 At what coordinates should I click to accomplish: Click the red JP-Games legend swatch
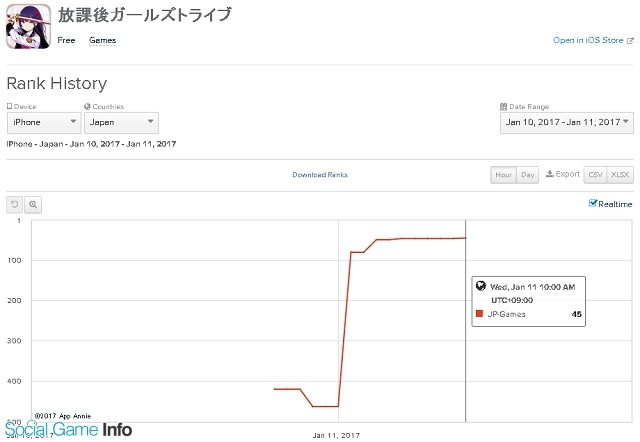pos(480,315)
